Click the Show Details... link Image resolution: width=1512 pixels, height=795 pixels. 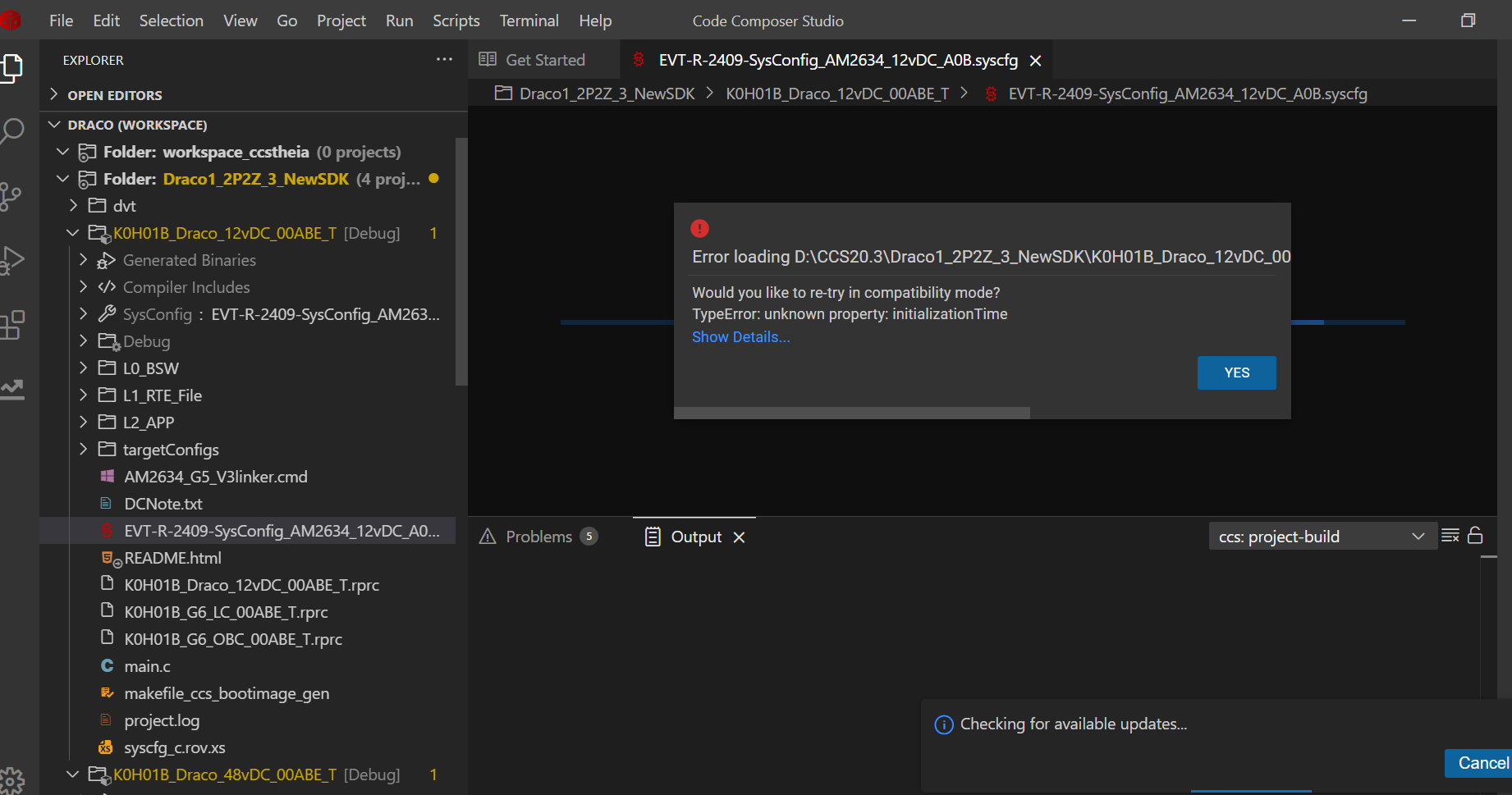coord(741,337)
